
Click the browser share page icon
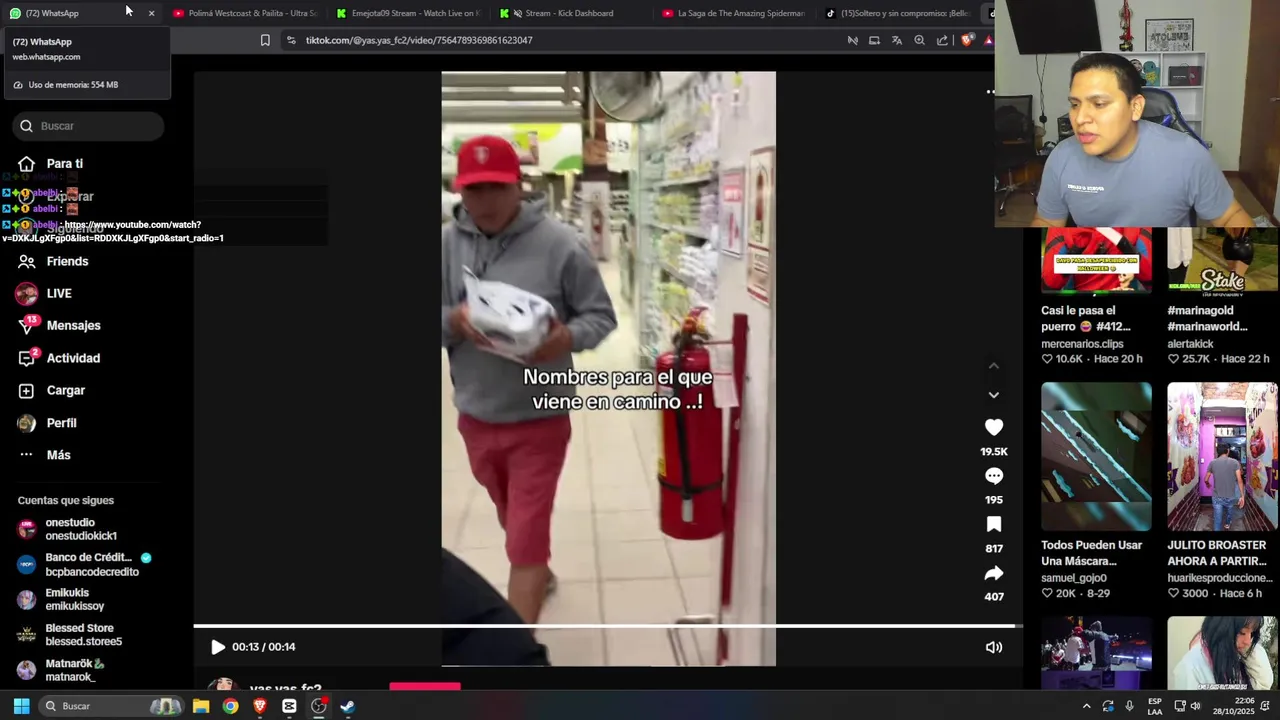coord(943,40)
